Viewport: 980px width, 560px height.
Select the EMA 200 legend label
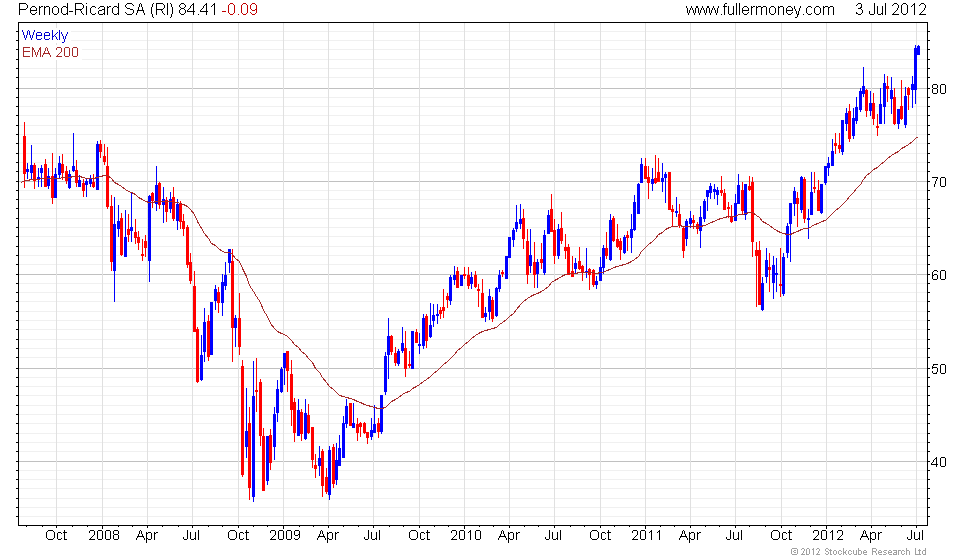click(x=50, y=52)
